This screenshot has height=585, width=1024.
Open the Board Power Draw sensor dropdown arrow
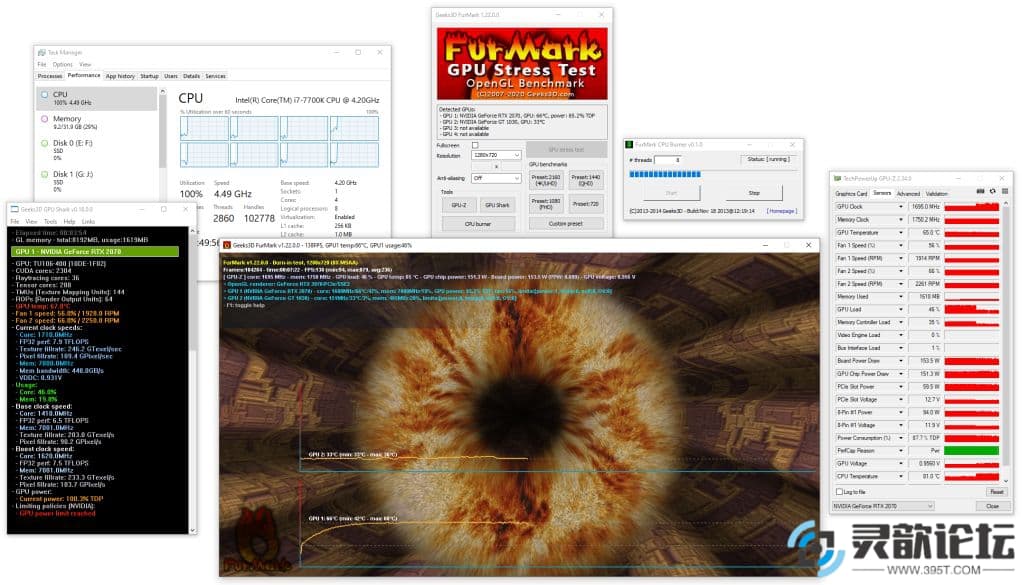pos(901,361)
